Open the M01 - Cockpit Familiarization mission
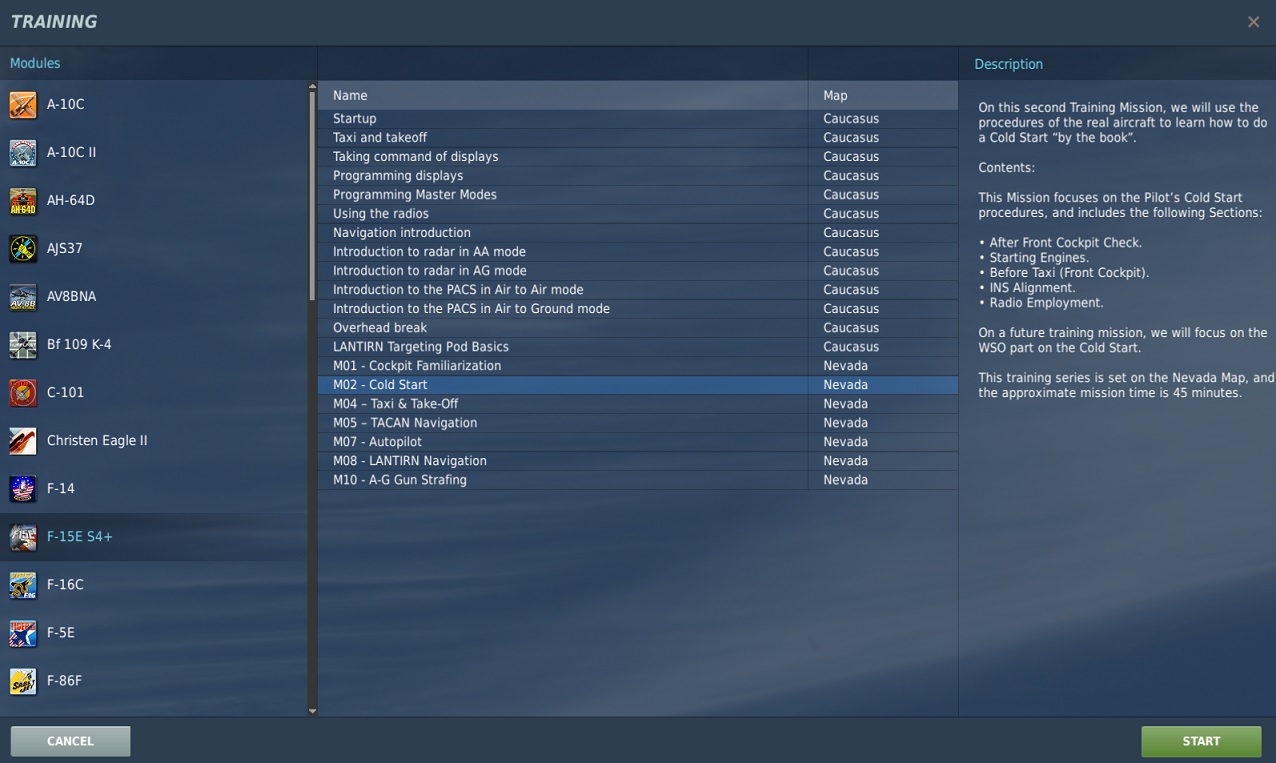 point(416,365)
